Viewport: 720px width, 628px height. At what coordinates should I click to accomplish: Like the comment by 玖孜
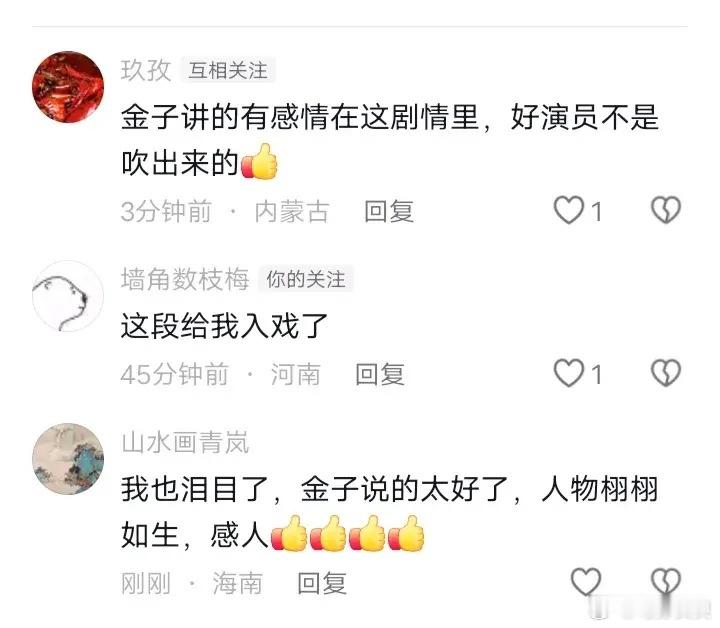(x=568, y=210)
